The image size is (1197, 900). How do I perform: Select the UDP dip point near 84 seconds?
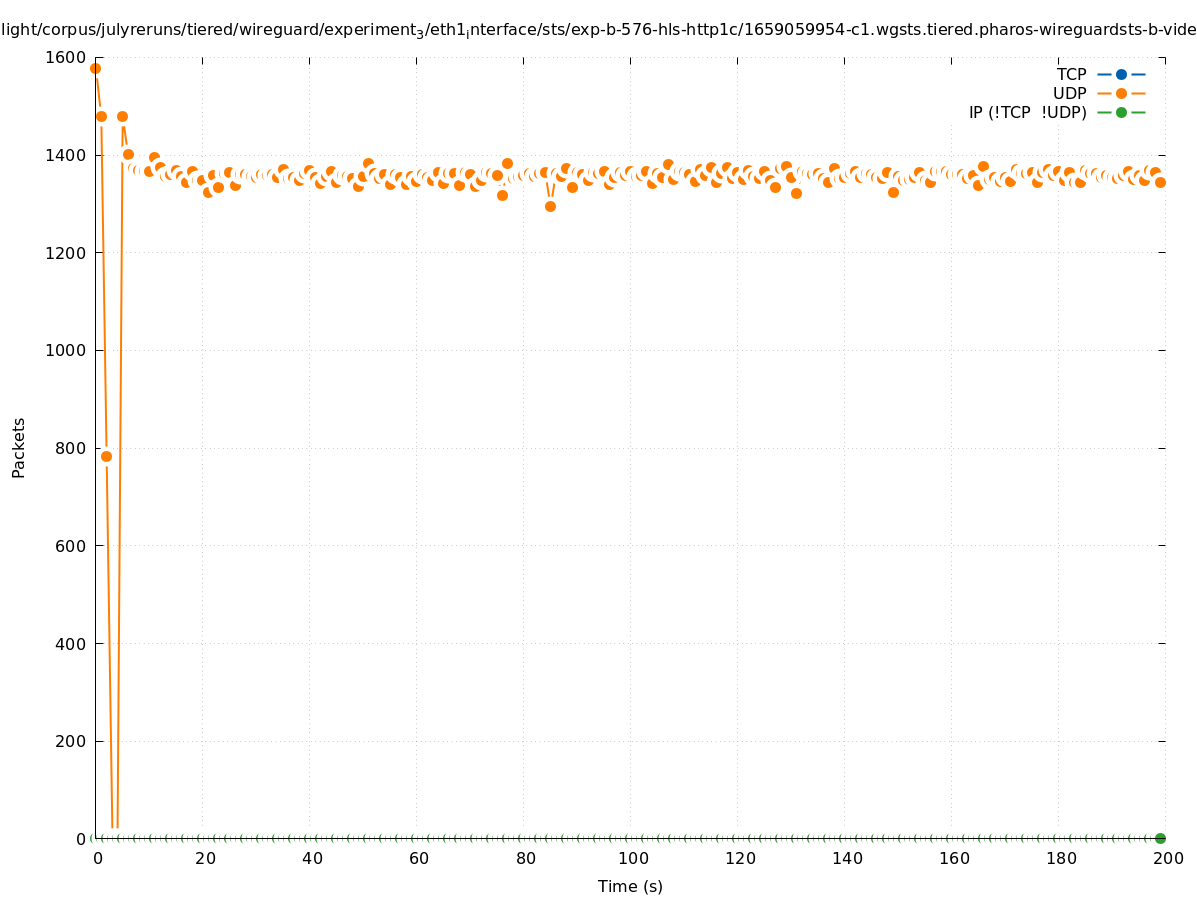550,206
